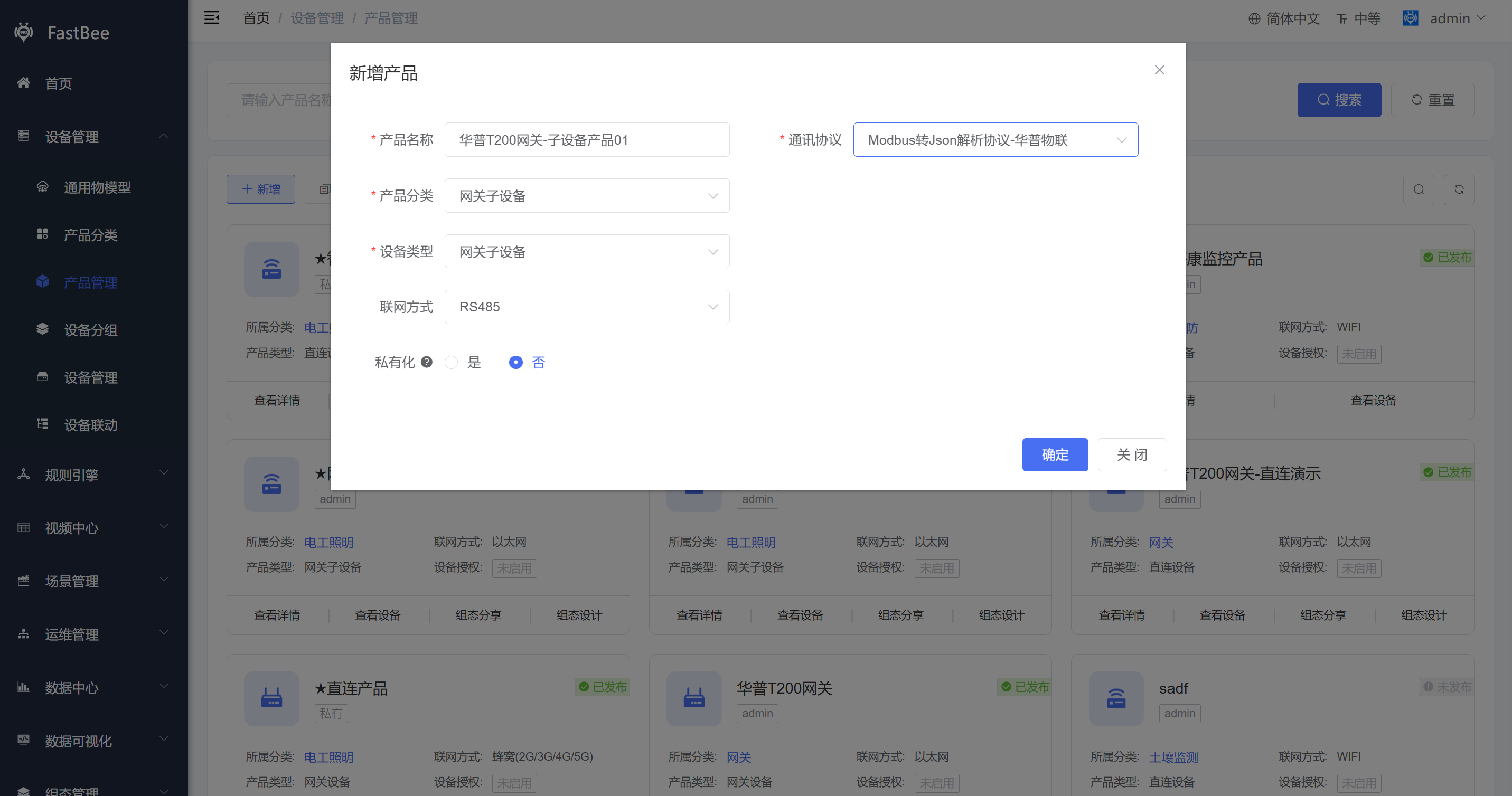Image resolution: width=1512 pixels, height=796 pixels.
Task: Click the 关闭 button in dialog
Action: [1132, 454]
